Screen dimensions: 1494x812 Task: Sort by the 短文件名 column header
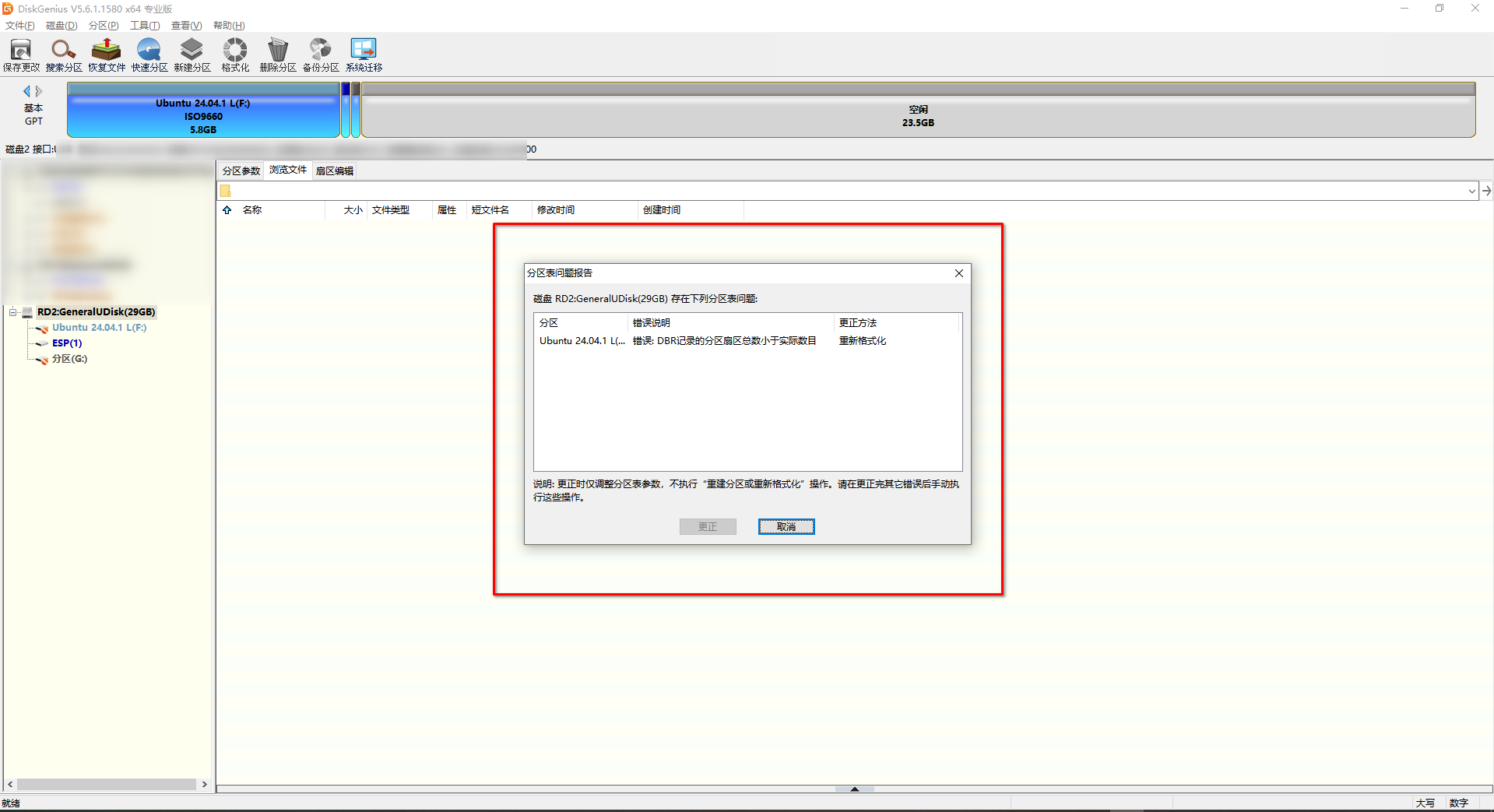pyautogui.click(x=500, y=210)
